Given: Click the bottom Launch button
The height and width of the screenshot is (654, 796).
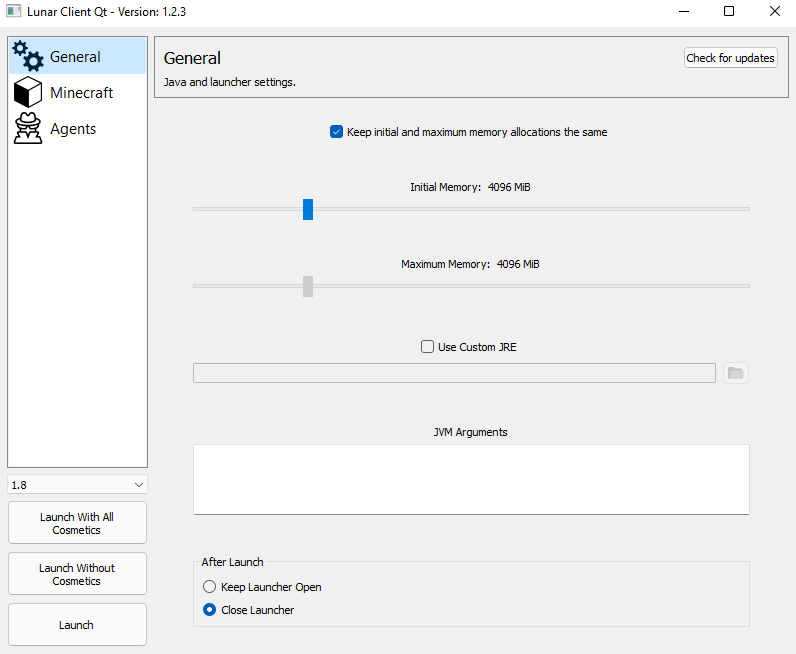Looking at the screenshot, I should pos(77,625).
